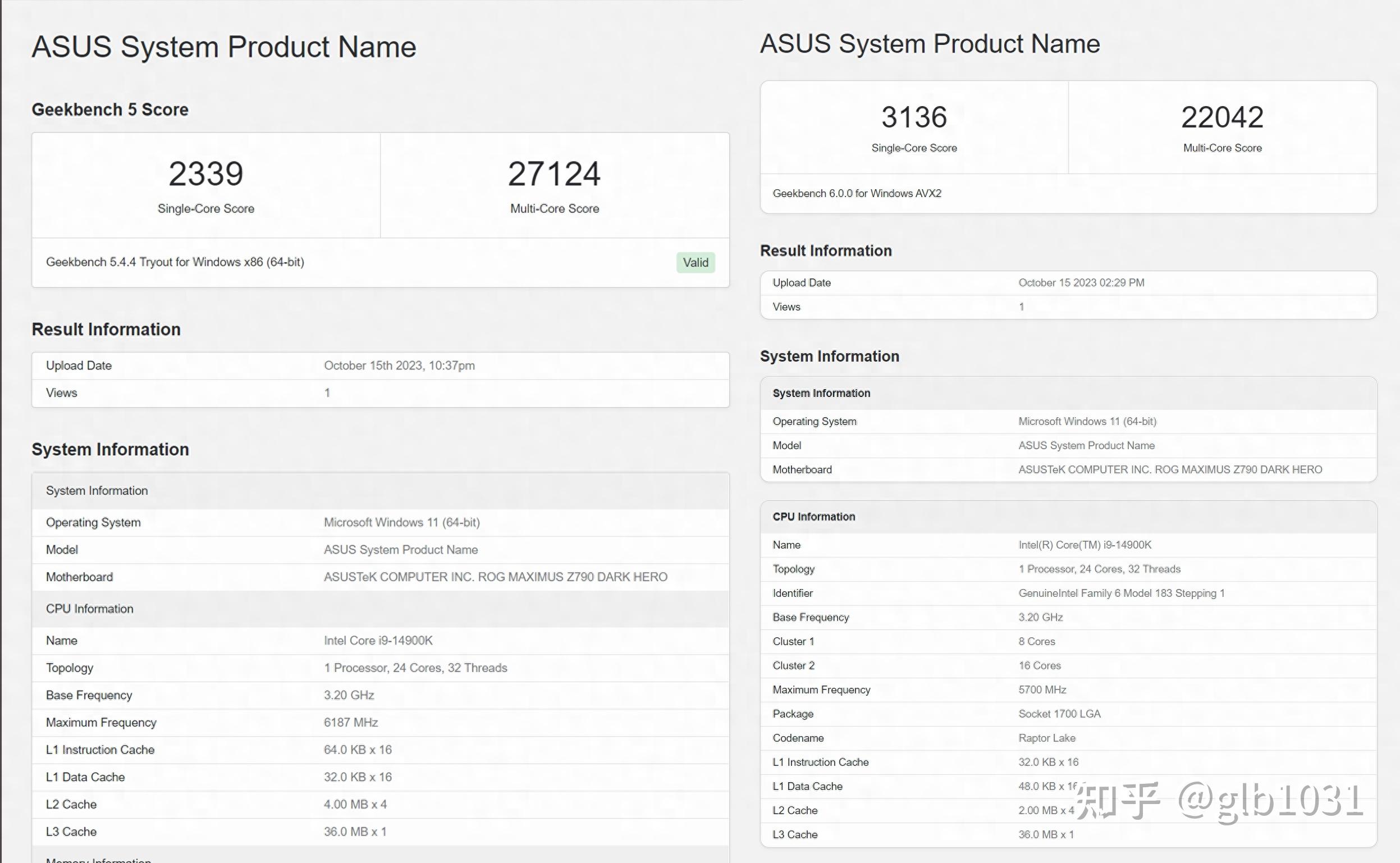
Task: Click Geekbench 5.4.4 Tryout version text
Action: pyautogui.click(x=175, y=262)
